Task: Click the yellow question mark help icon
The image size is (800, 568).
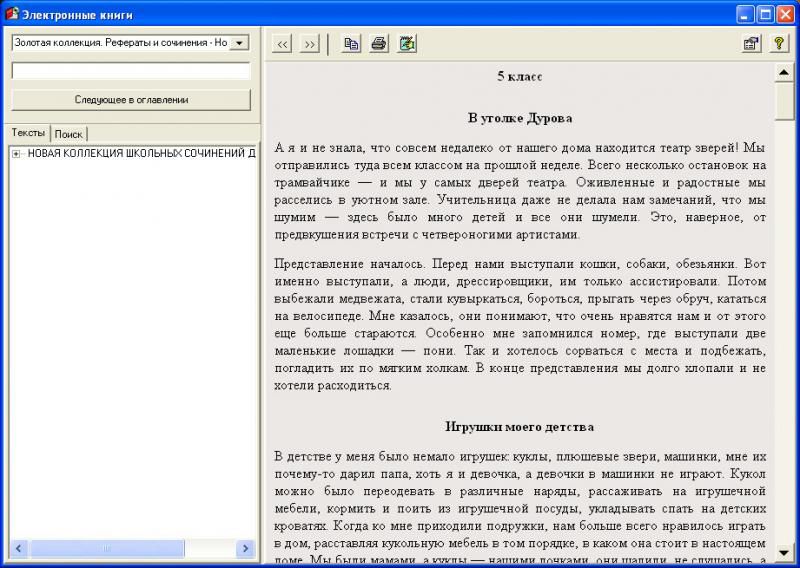Action: [778, 44]
